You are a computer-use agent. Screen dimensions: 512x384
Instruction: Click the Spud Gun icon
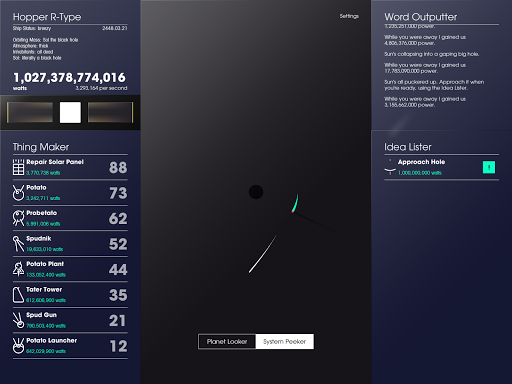[x=18, y=320]
